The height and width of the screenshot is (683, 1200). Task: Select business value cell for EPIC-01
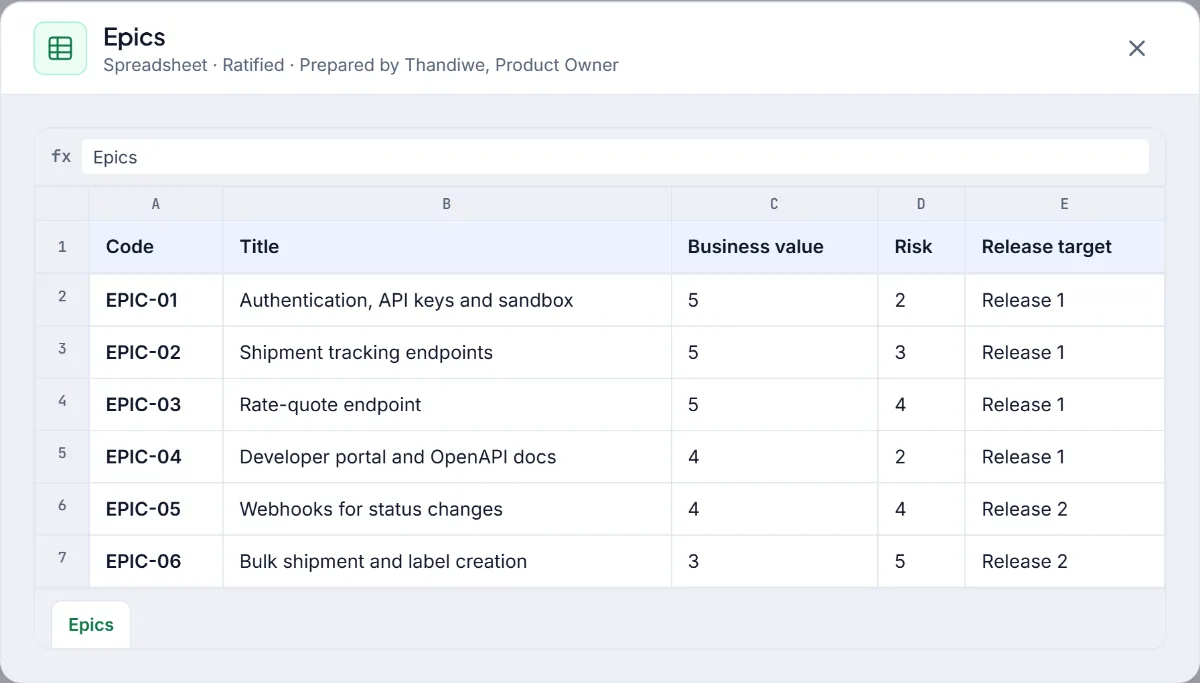click(774, 300)
